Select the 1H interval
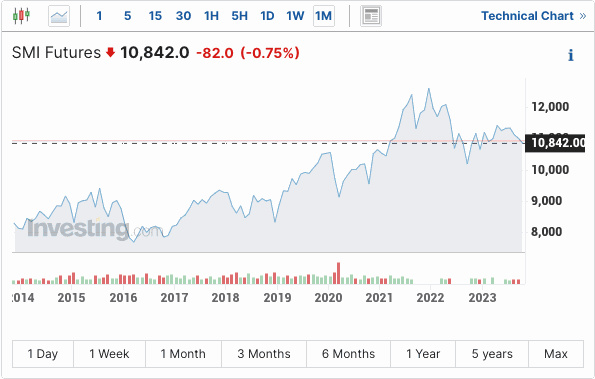Image resolution: width=595 pixels, height=379 pixels. (x=211, y=16)
